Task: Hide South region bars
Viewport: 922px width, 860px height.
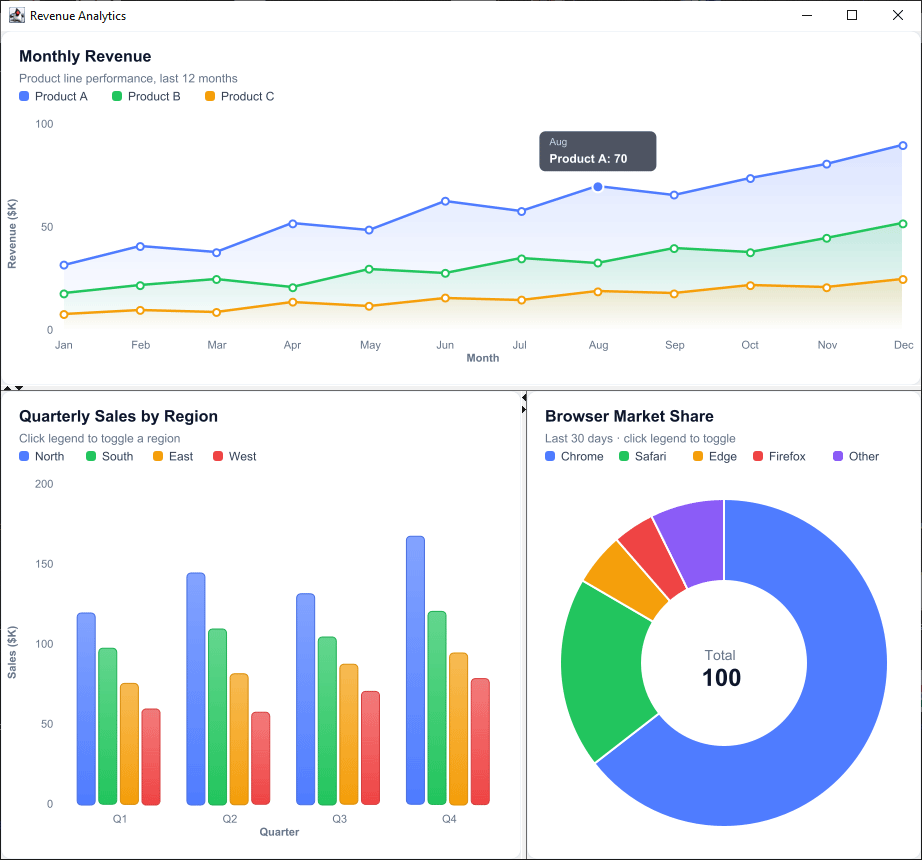Action: (x=109, y=456)
